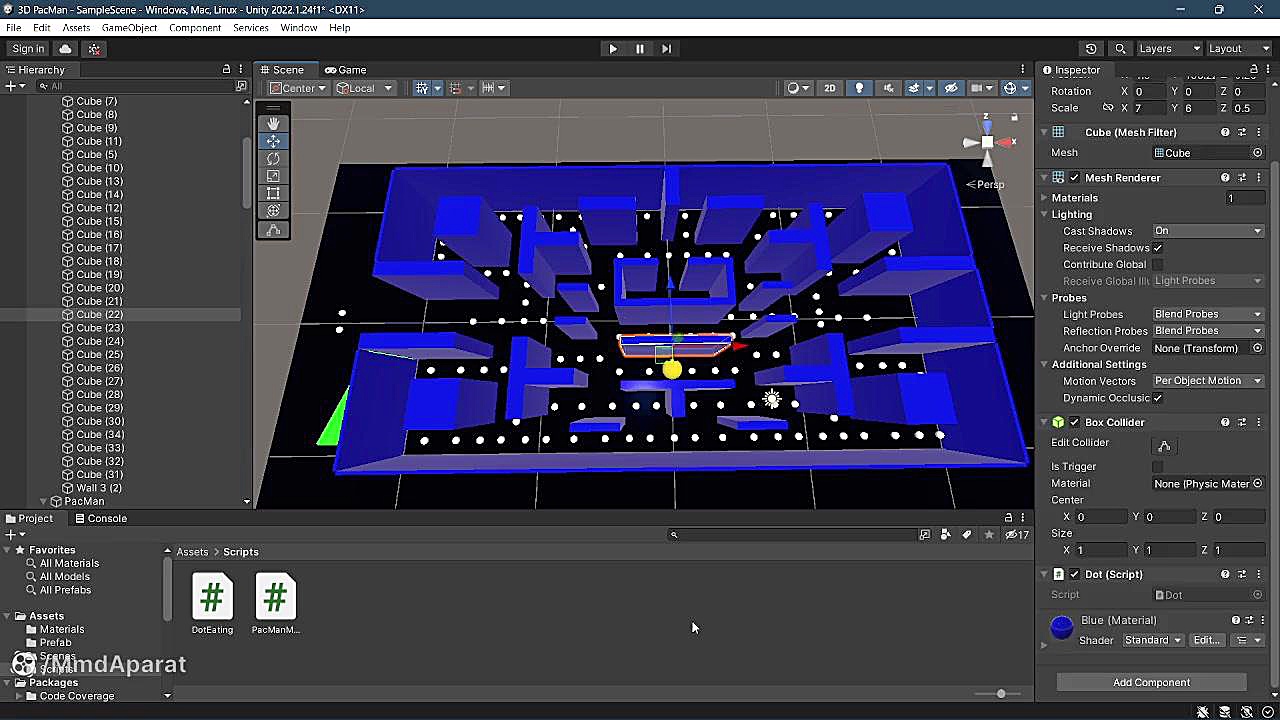
Task: Select the Rotate tool
Action: [x=273, y=158]
